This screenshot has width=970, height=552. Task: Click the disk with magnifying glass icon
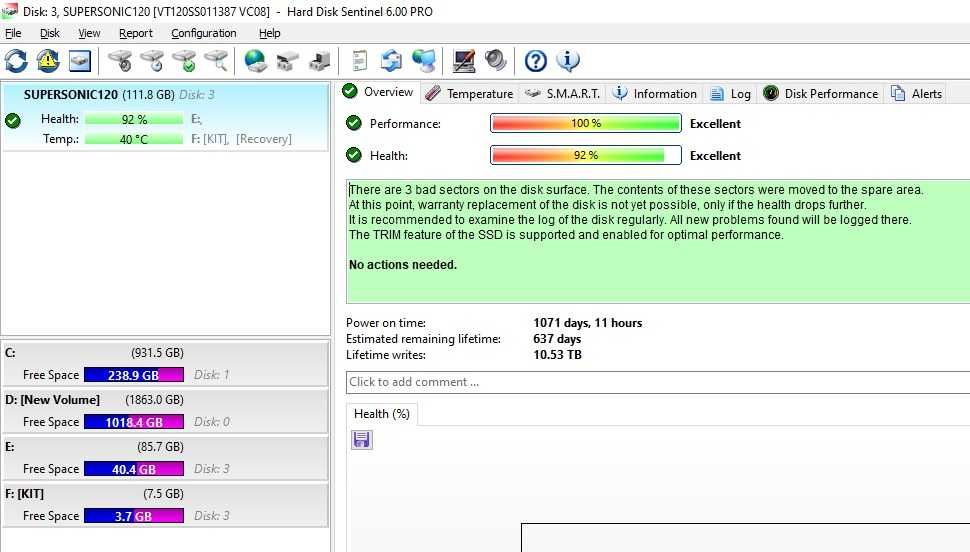click(x=217, y=61)
